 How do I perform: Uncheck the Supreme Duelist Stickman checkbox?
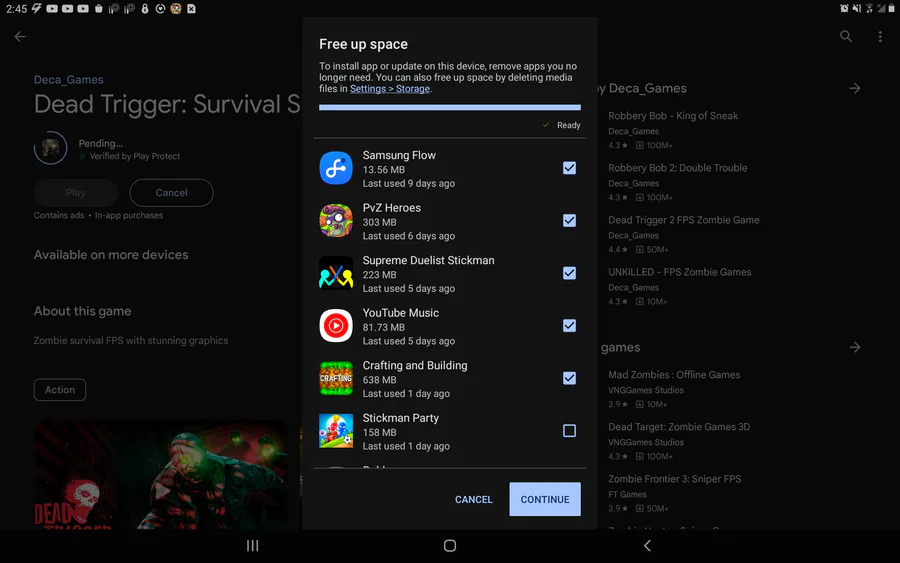(x=569, y=273)
